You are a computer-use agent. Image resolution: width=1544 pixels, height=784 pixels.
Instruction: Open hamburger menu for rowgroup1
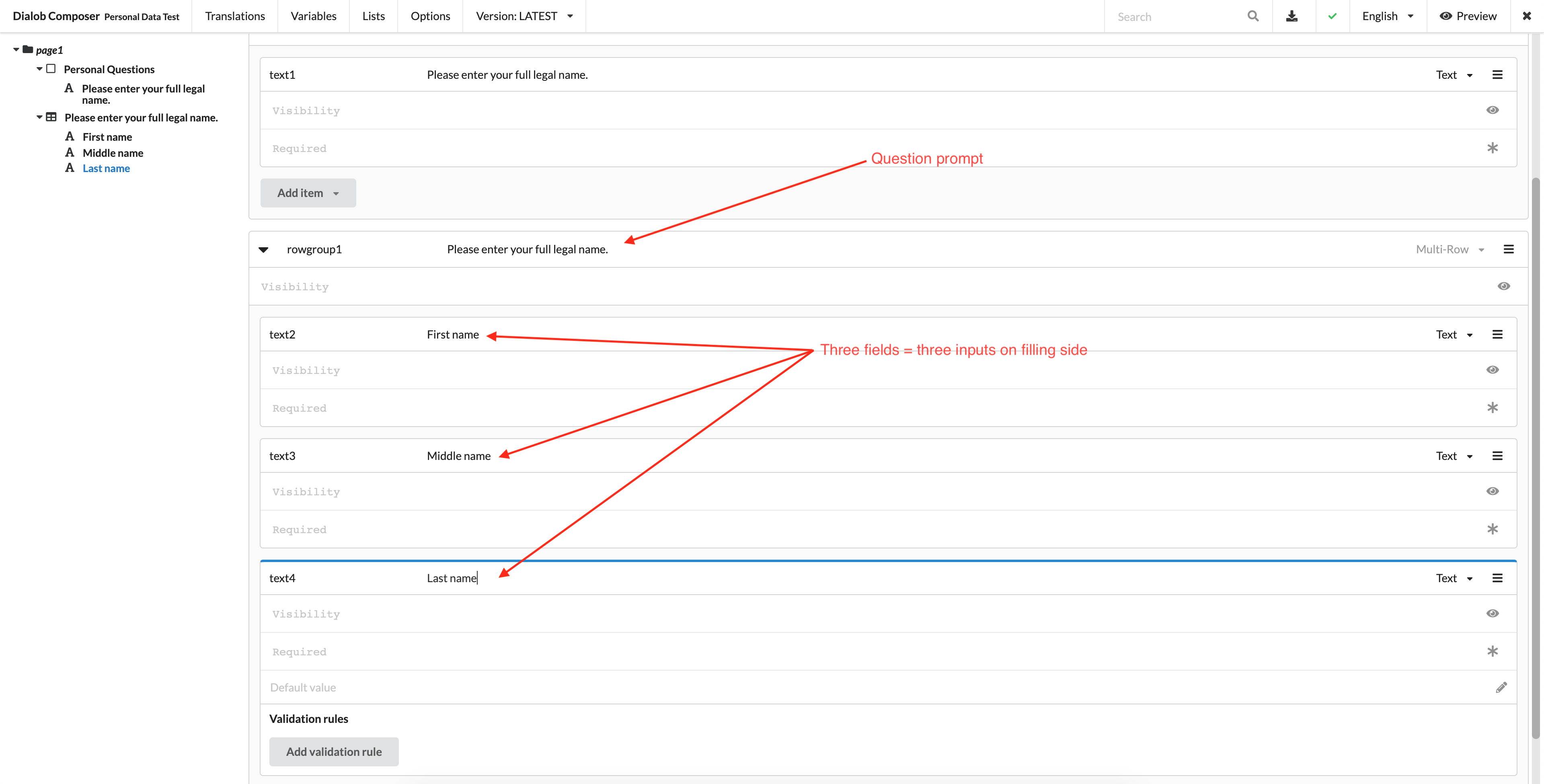pyautogui.click(x=1508, y=249)
